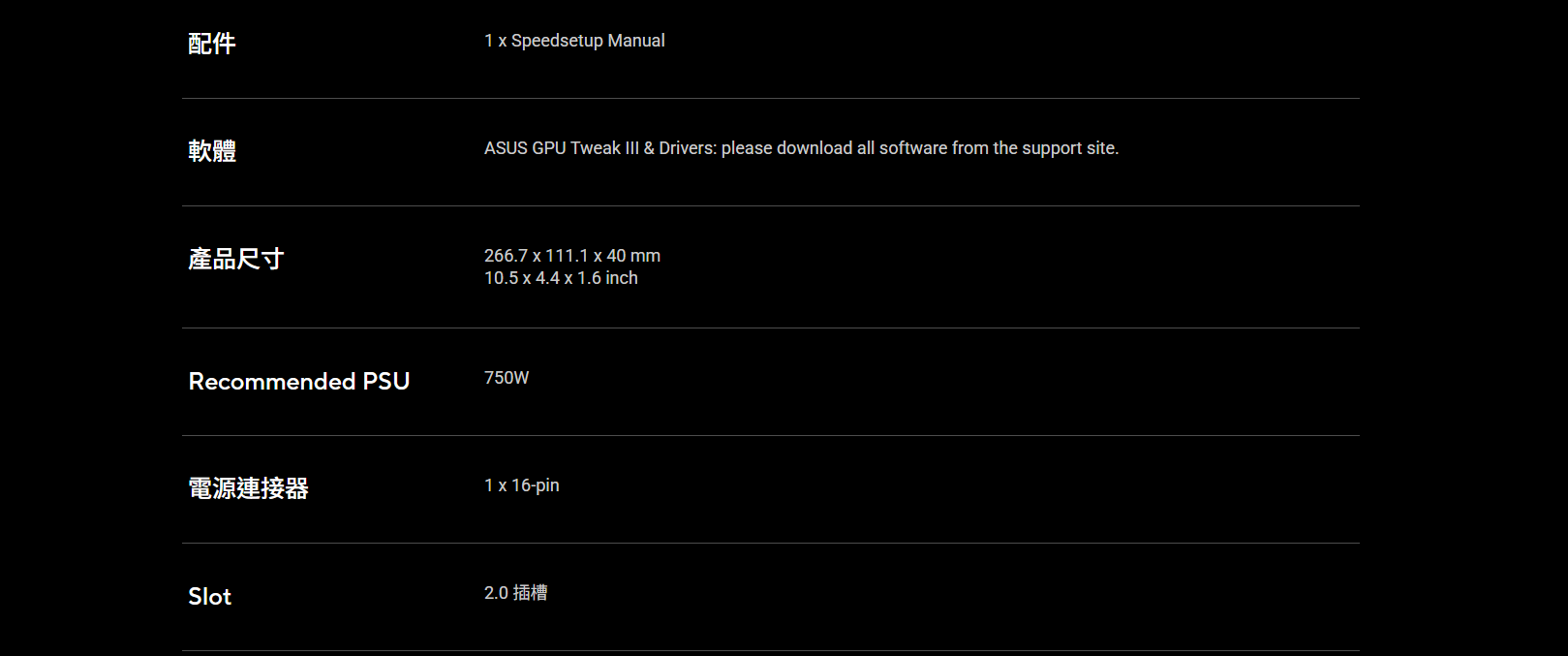Click the word "Manual" in accessories value
This screenshot has width=1568, height=656.
coord(636,41)
